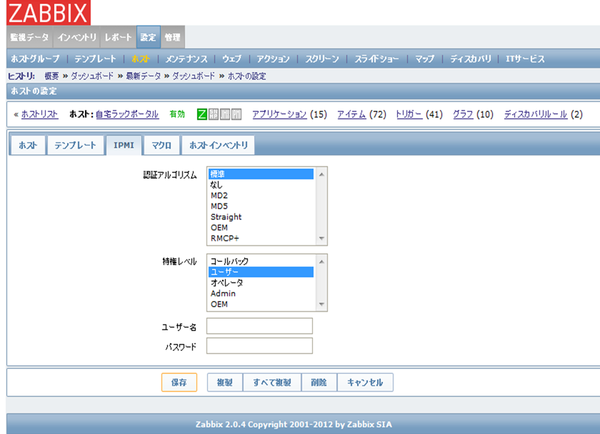This screenshot has height=434, width=600.
Task: Select MD5 authentication algorithm
Action: pos(261,206)
